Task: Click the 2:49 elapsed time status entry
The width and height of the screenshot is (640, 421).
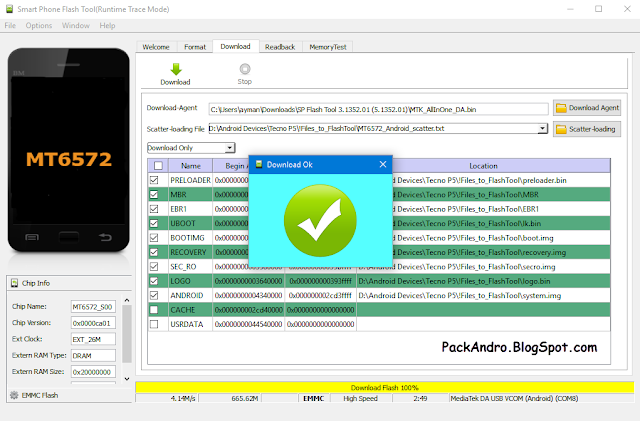Action: (420, 398)
